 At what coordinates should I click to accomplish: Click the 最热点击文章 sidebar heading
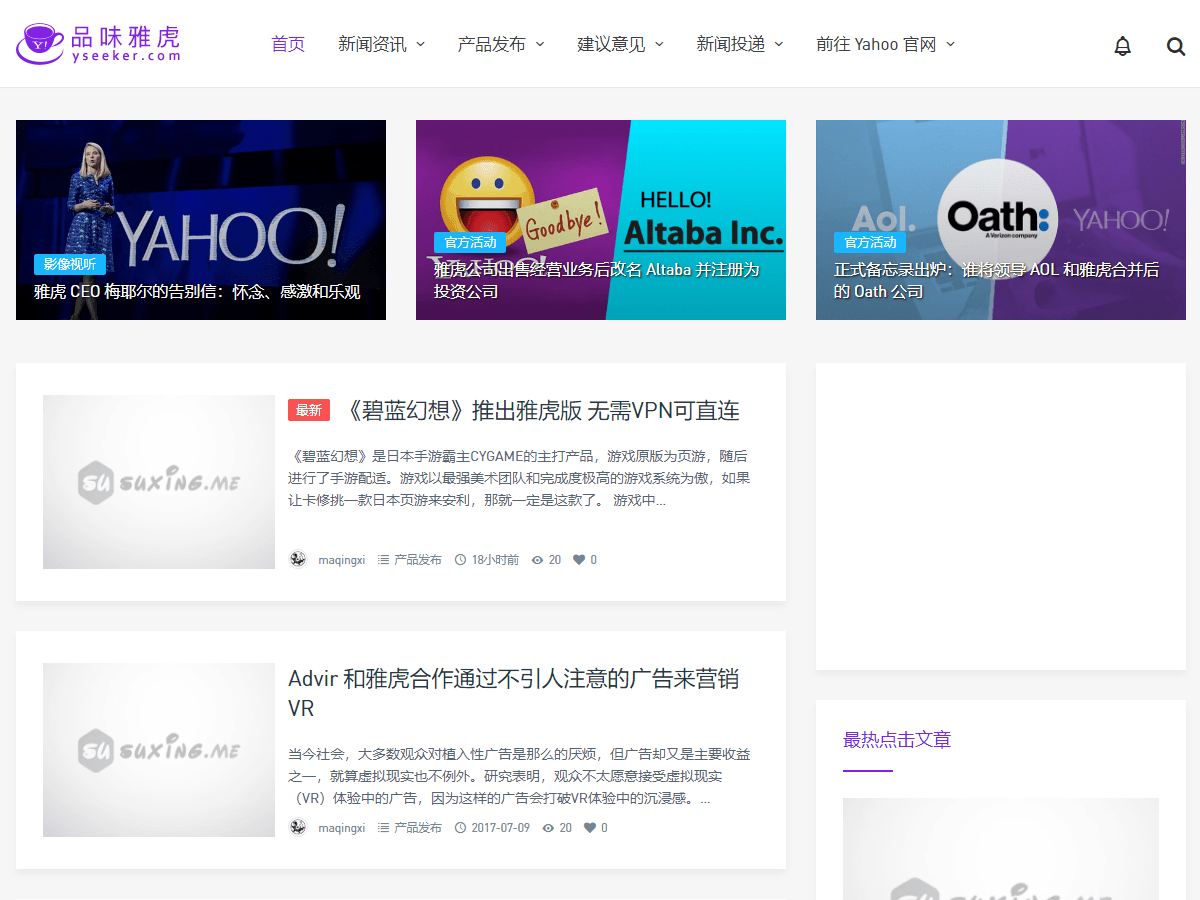tap(897, 740)
